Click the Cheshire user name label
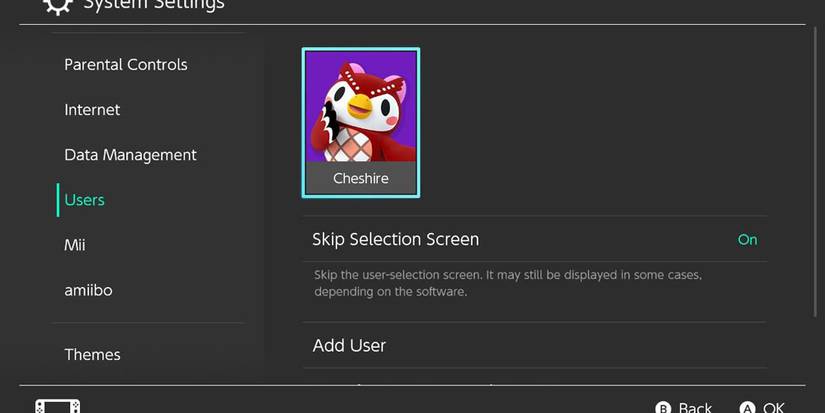This screenshot has width=825, height=413. click(361, 179)
